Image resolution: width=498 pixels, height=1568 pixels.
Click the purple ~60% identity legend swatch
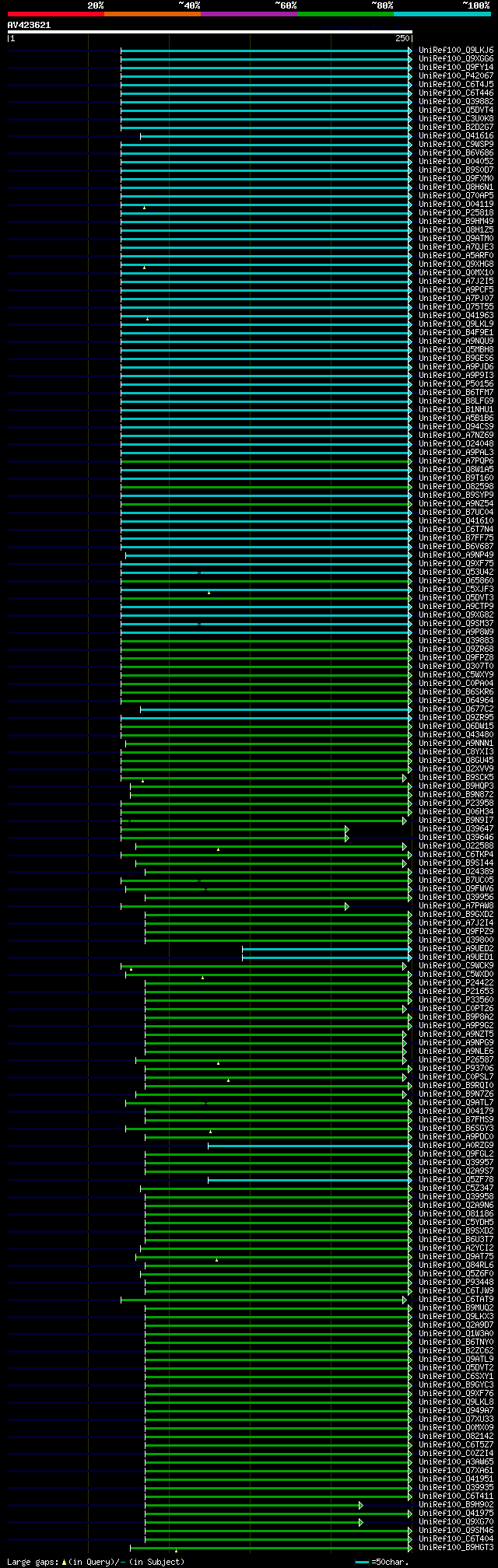click(248, 14)
